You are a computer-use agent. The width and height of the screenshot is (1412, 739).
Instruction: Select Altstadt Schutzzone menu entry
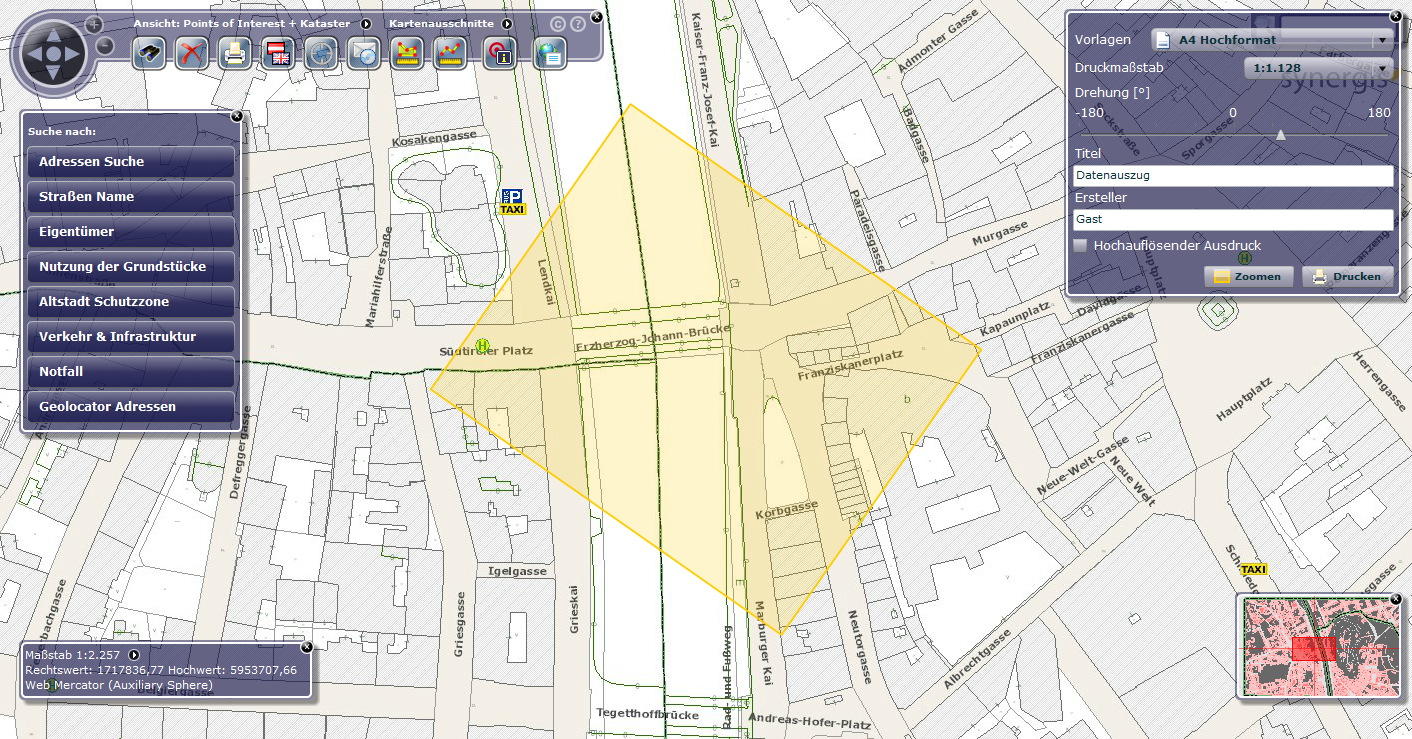coord(131,302)
